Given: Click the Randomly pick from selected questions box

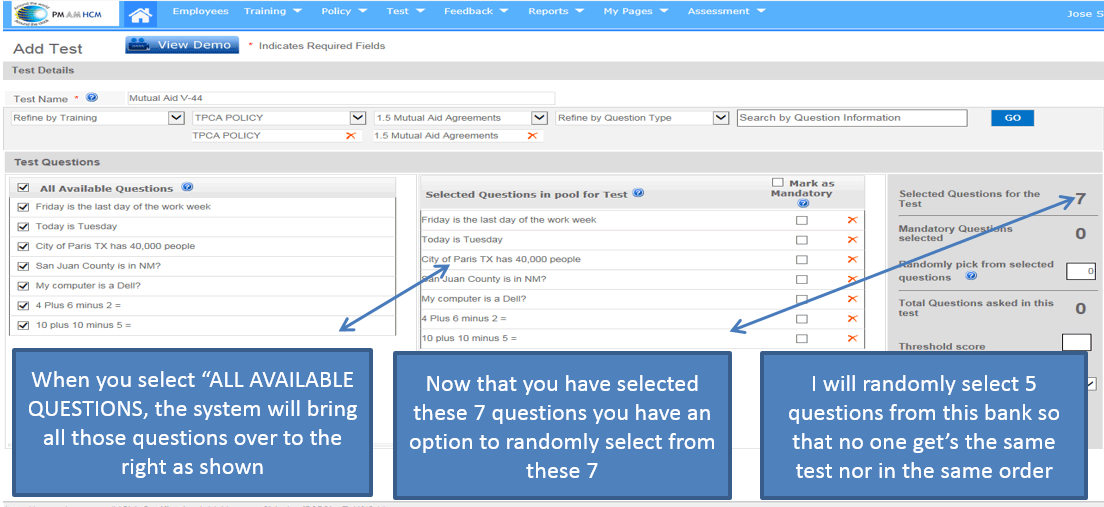Looking at the screenshot, I should coord(1081,271).
